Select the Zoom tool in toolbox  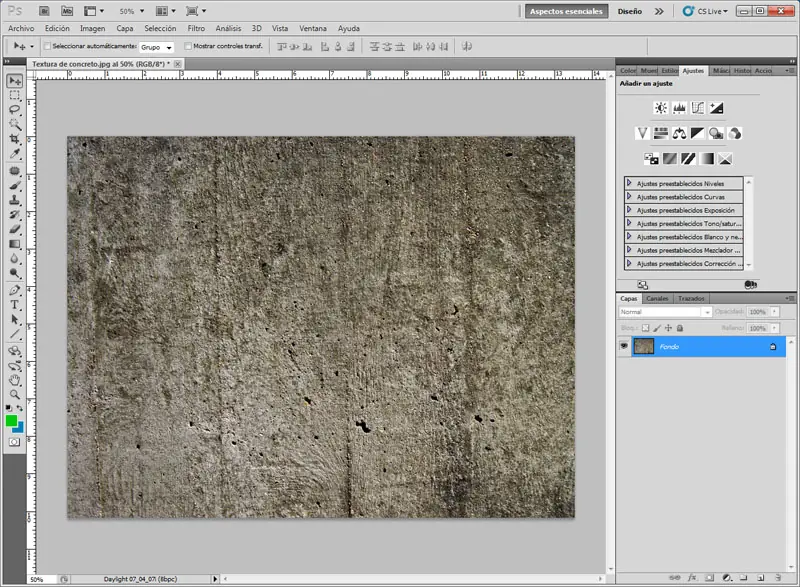(15, 394)
